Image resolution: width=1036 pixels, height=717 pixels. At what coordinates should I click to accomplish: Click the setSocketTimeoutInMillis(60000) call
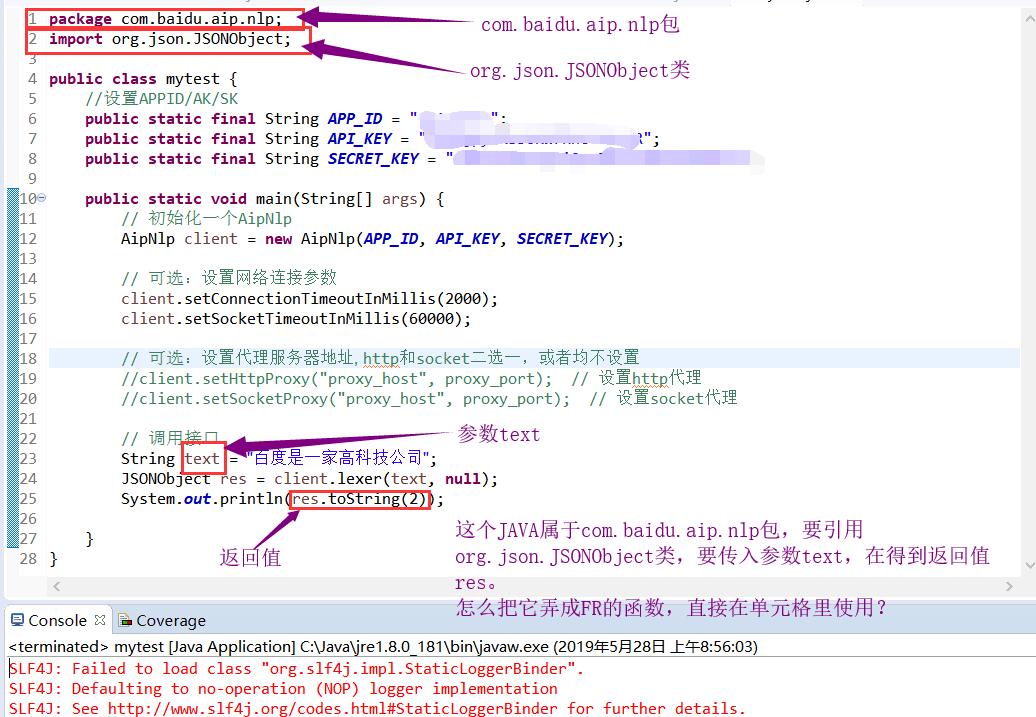pyautogui.click(x=296, y=319)
